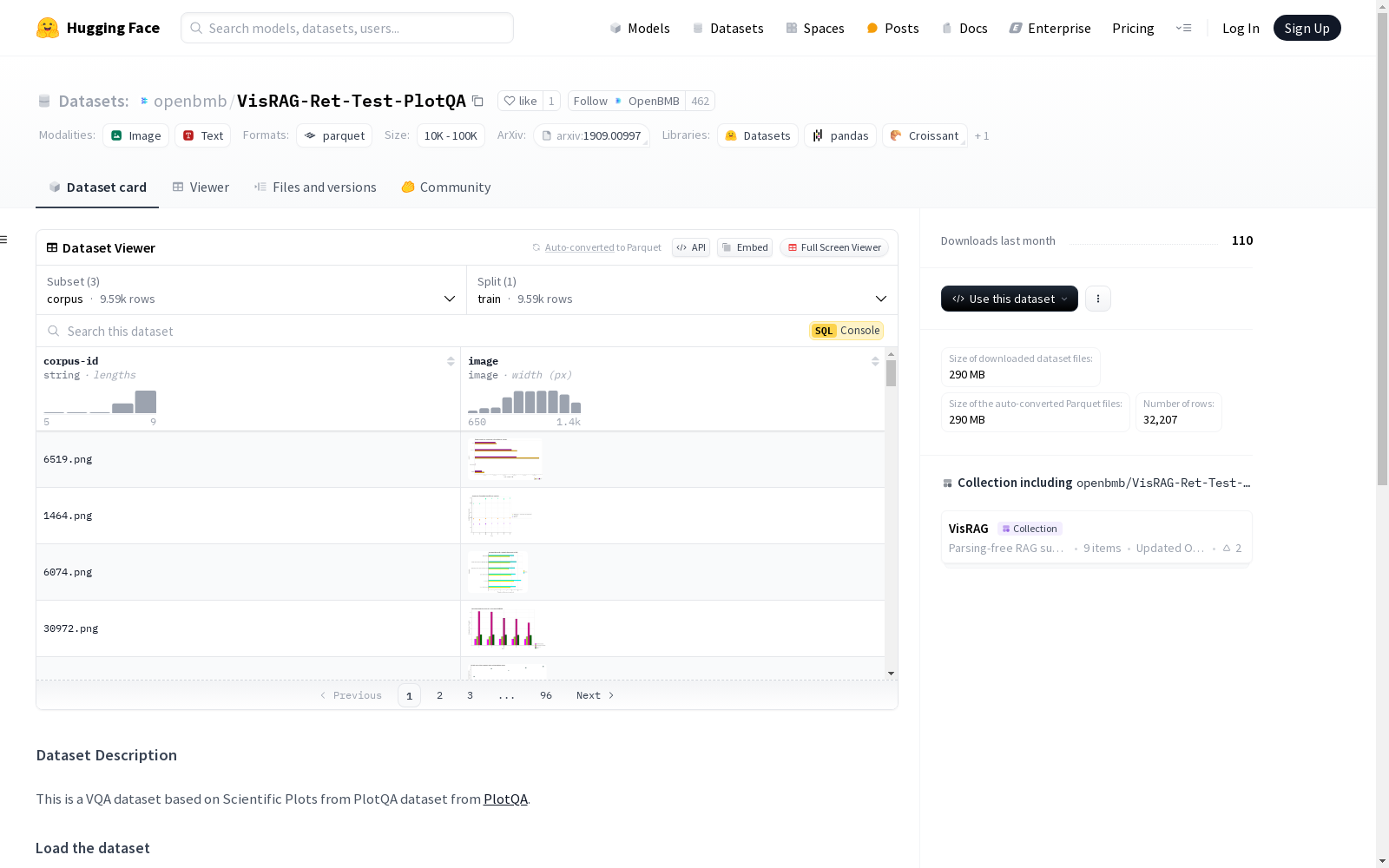Click Log In
The width and height of the screenshot is (1389, 868).
coord(1241,28)
